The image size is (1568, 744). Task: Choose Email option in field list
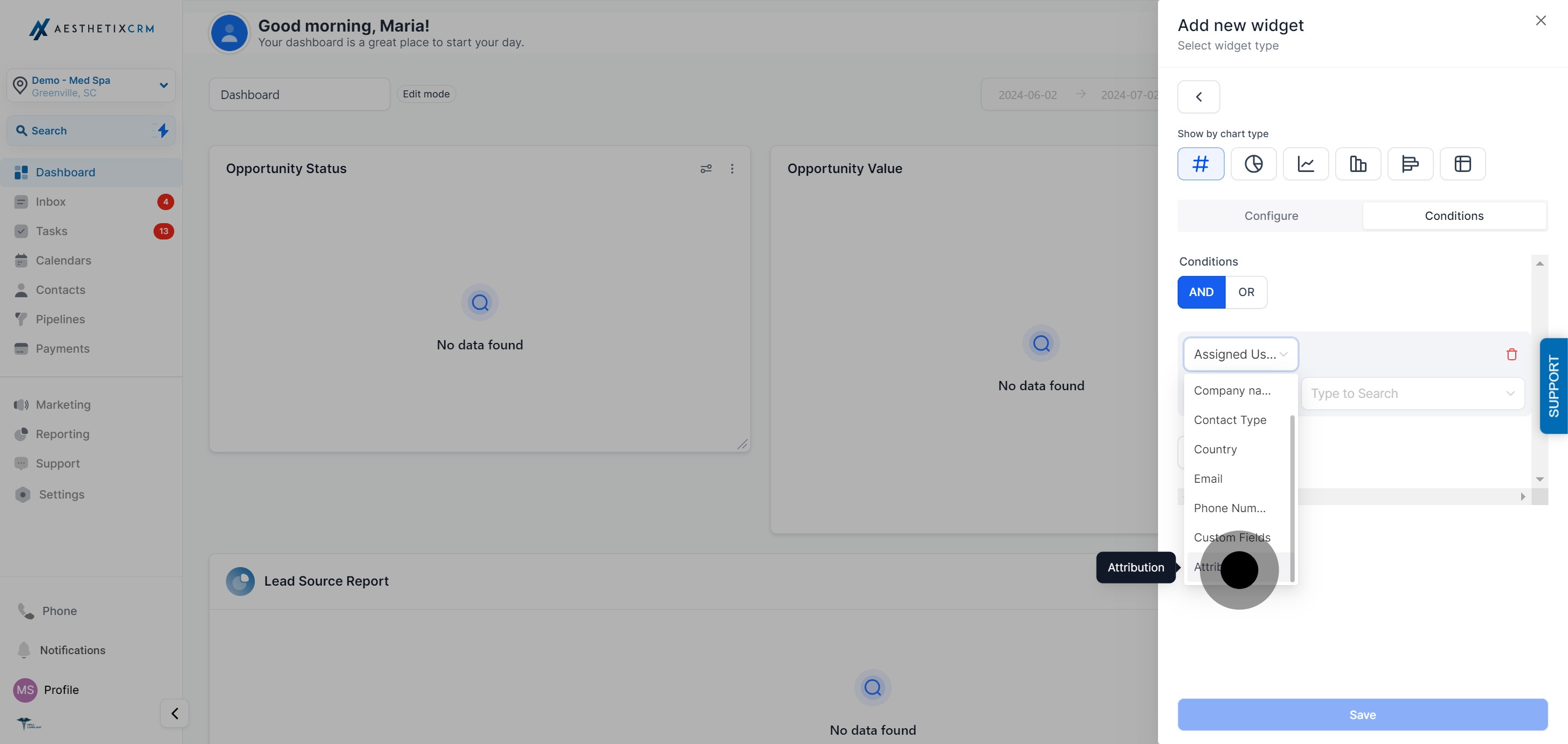click(1208, 479)
